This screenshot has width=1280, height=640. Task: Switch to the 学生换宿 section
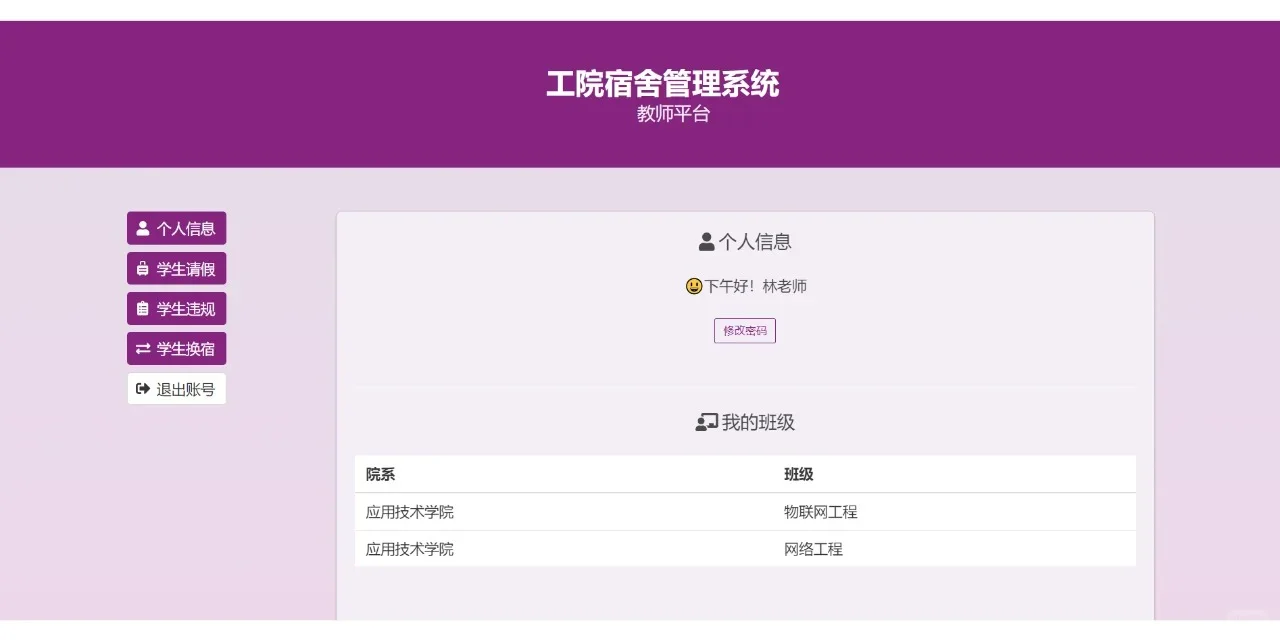(x=176, y=348)
